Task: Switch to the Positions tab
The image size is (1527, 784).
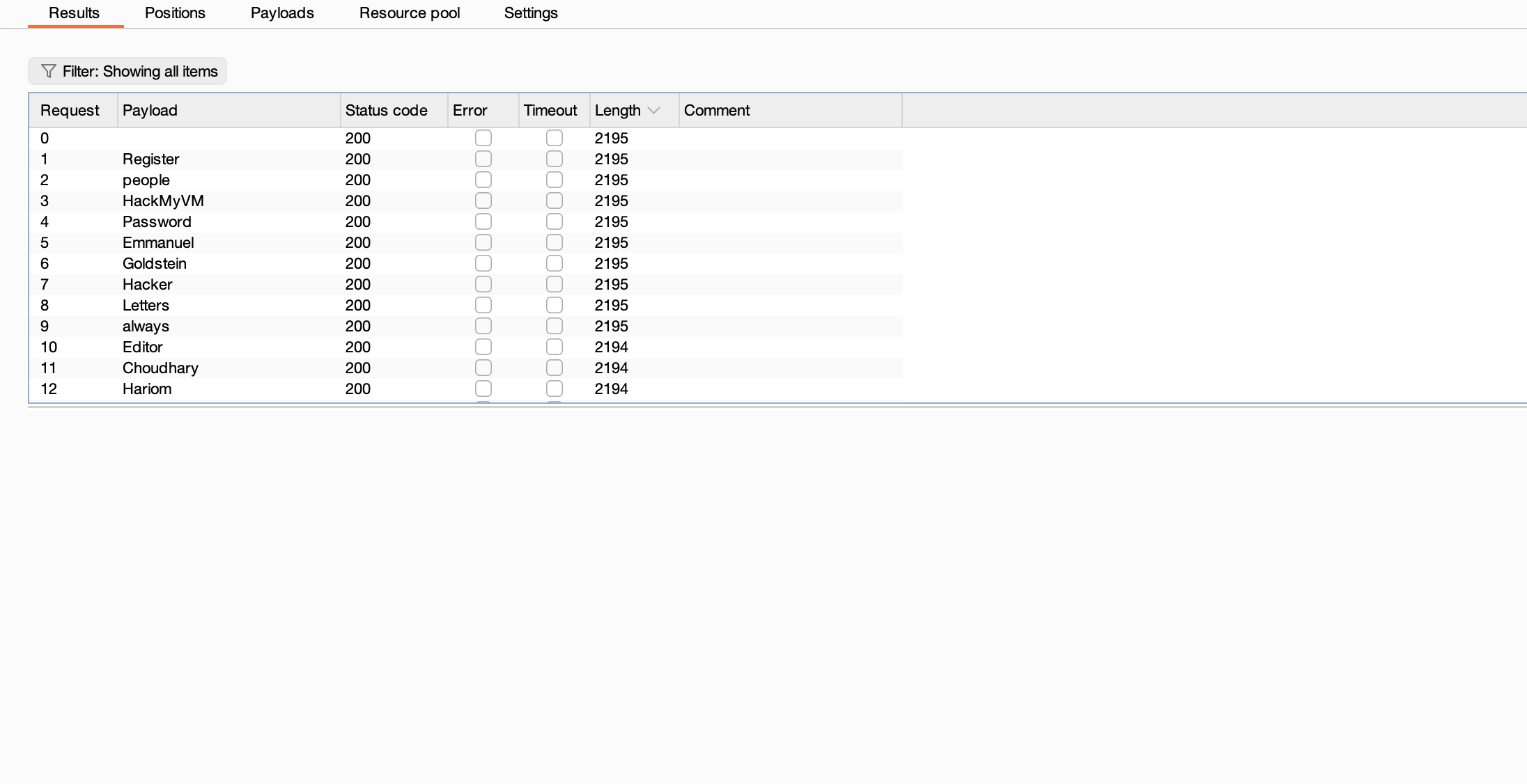Action: pos(175,13)
